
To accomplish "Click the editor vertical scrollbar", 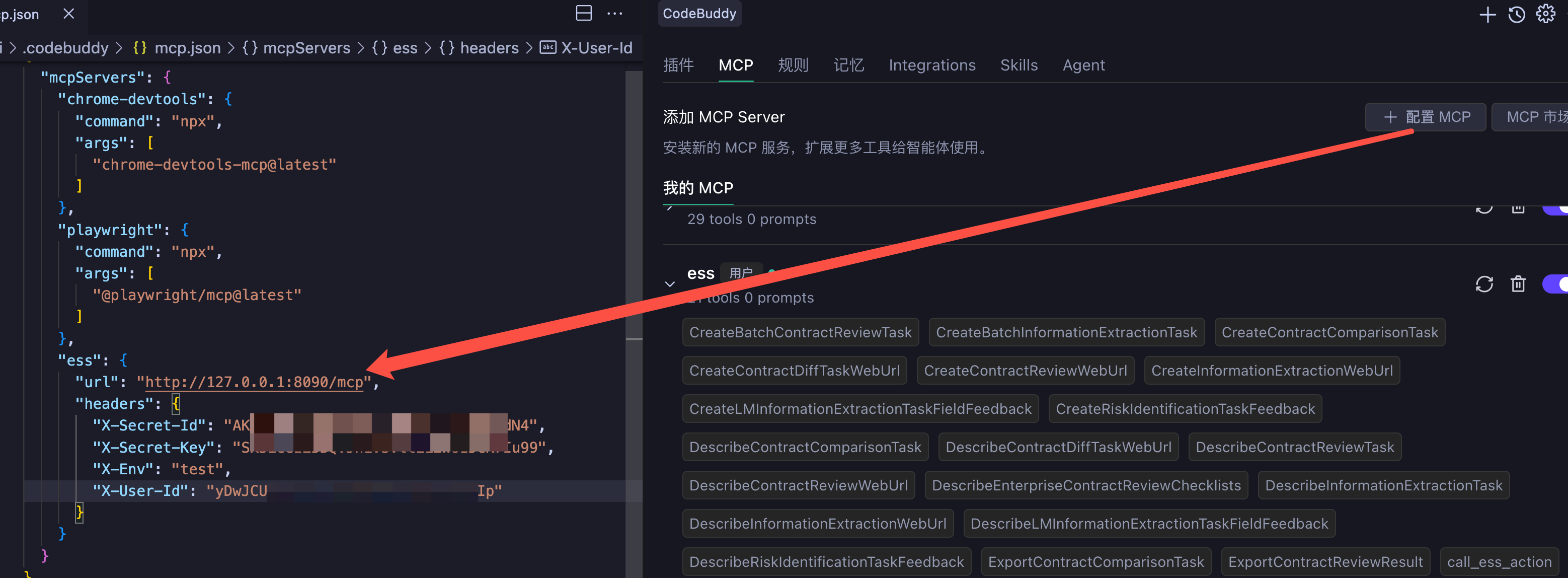I will (634, 244).
